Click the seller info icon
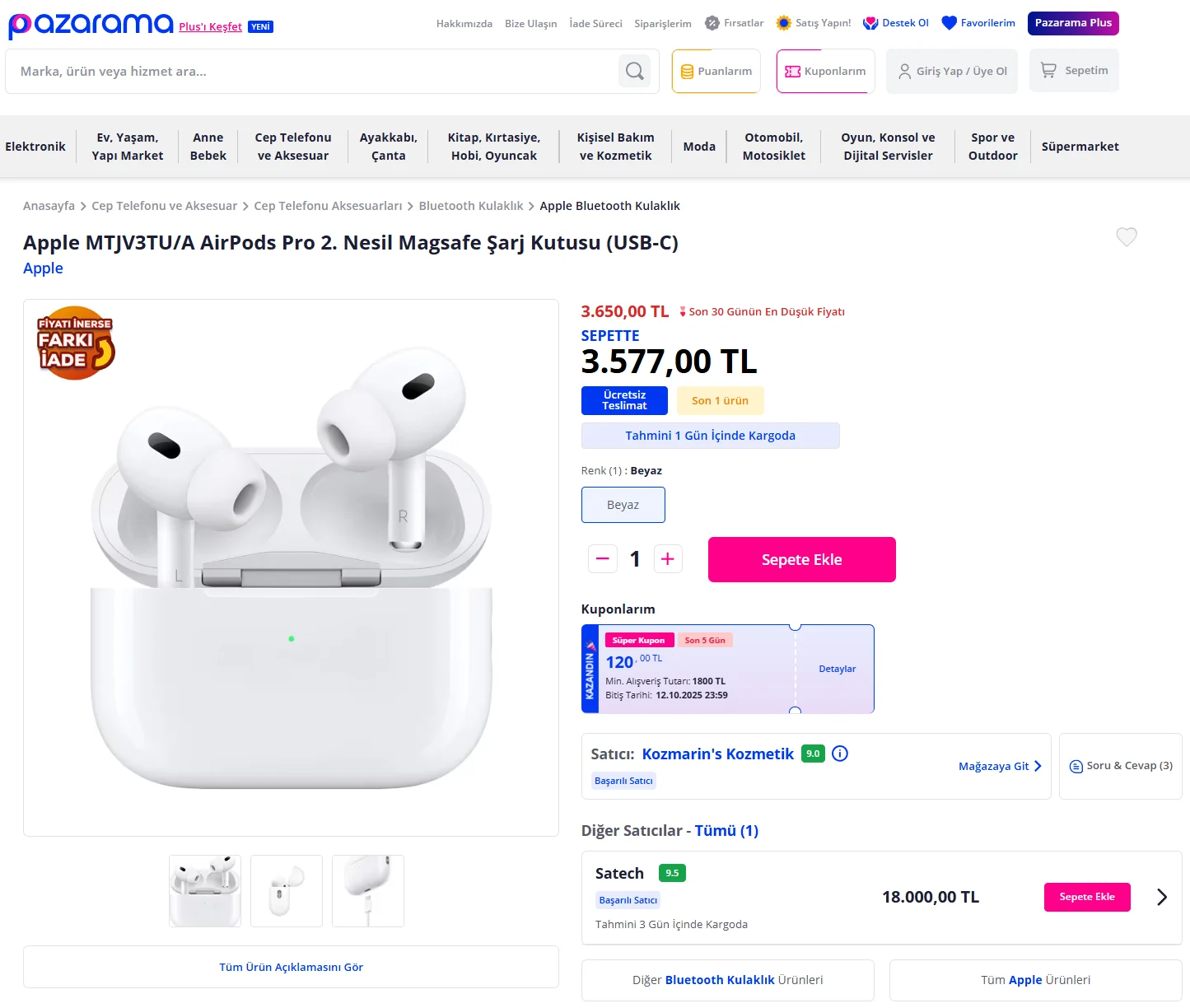The image size is (1190, 1008). tap(840, 754)
